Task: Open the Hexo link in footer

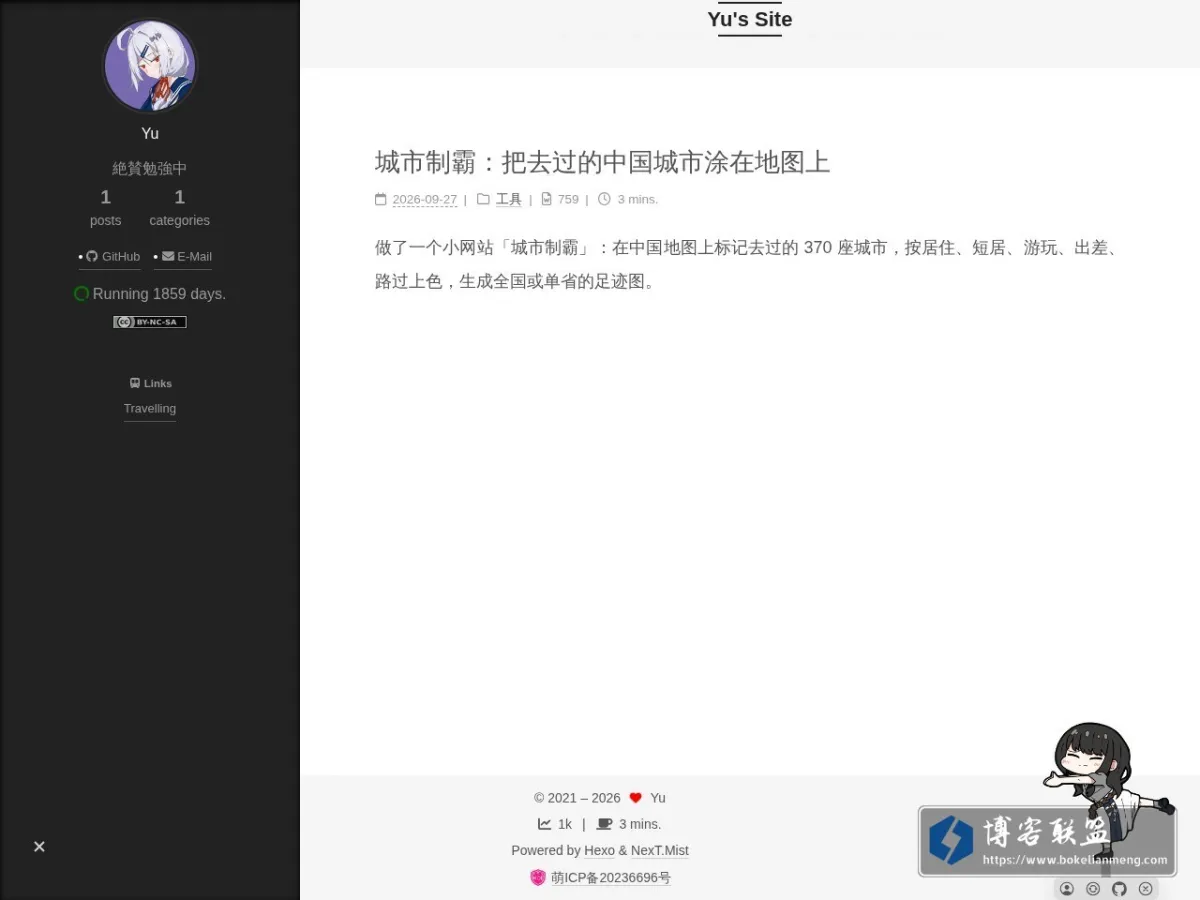Action: click(600, 851)
